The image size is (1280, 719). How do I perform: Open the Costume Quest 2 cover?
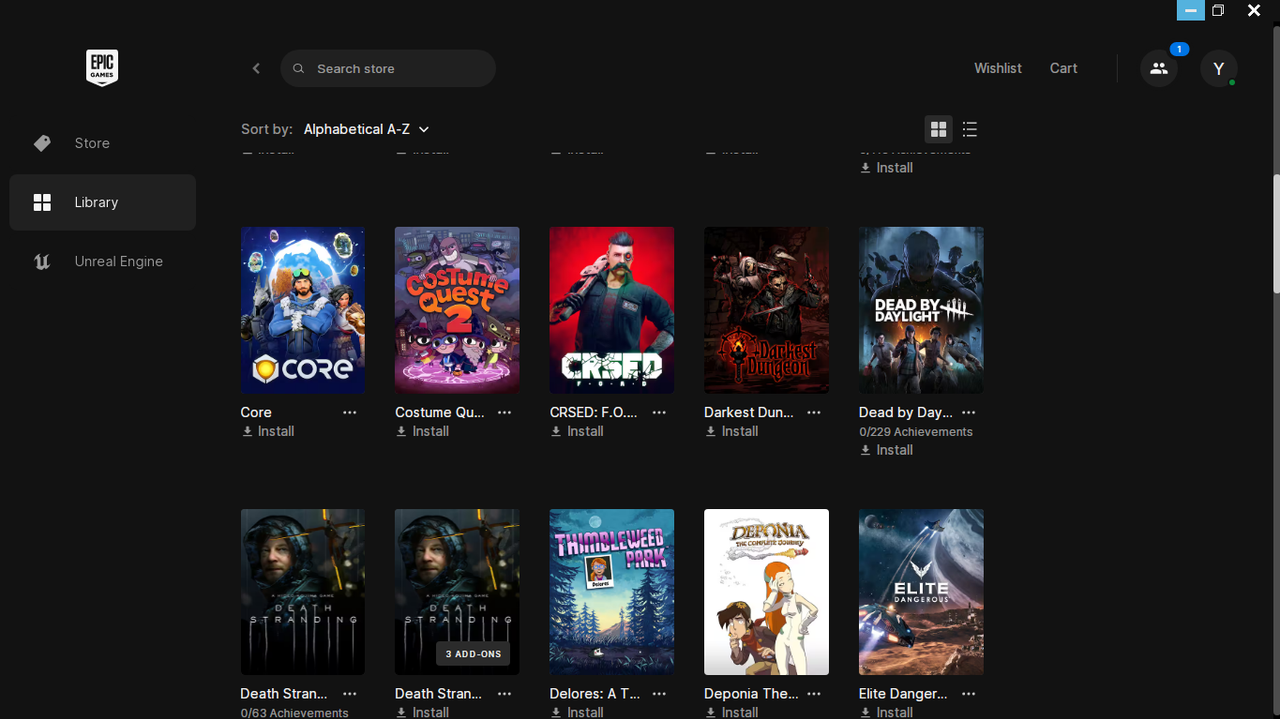457,310
